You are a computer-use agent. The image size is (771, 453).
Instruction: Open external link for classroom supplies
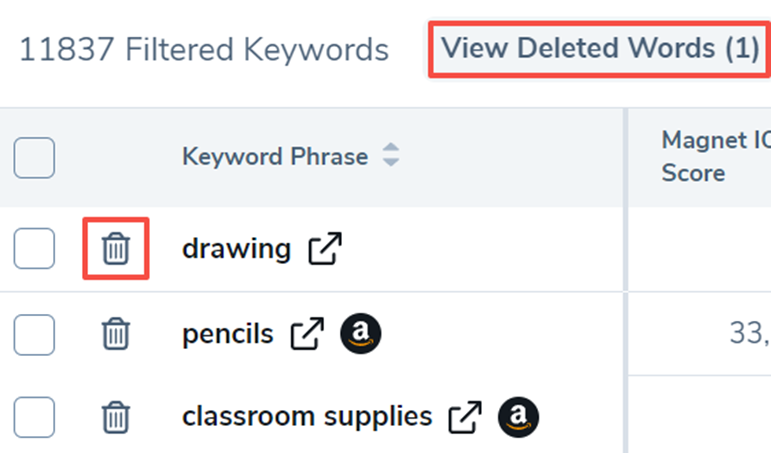[466, 417]
